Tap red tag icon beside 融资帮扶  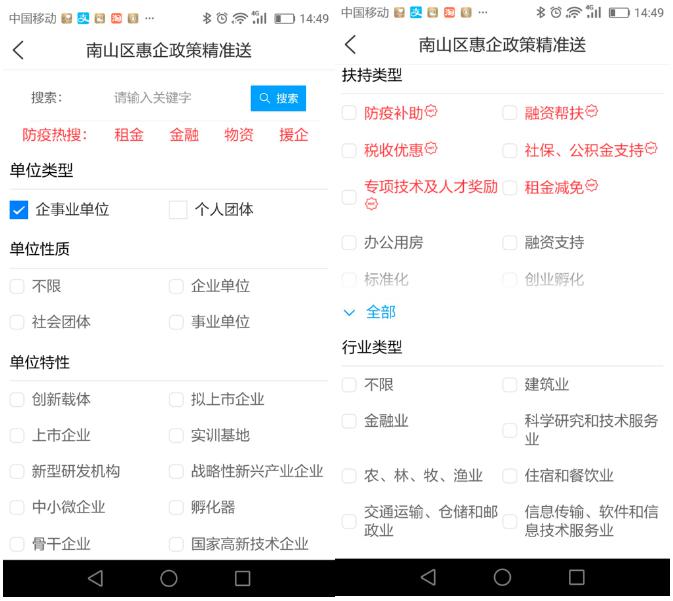pos(591,111)
